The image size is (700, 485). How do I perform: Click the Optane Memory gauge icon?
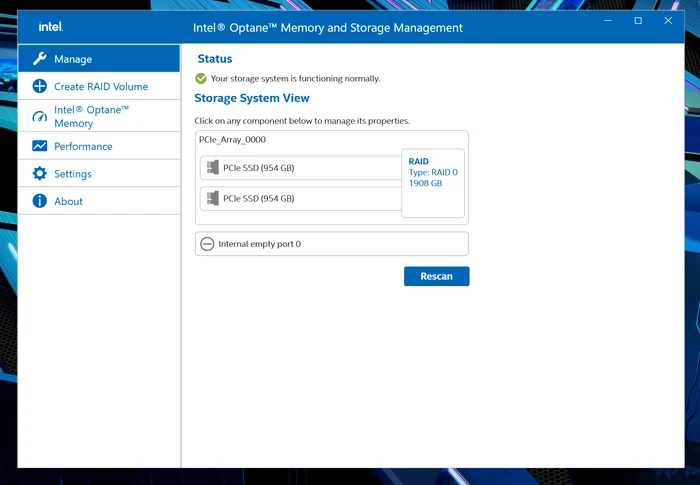click(40, 116)
